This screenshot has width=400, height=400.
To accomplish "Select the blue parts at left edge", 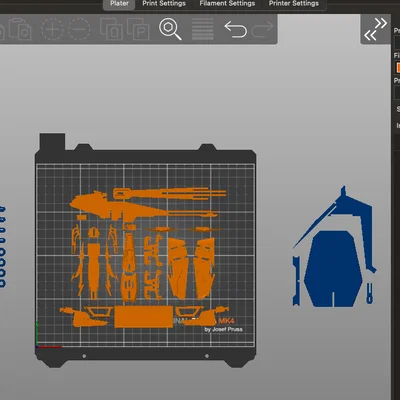I will (x=2, y=247).
